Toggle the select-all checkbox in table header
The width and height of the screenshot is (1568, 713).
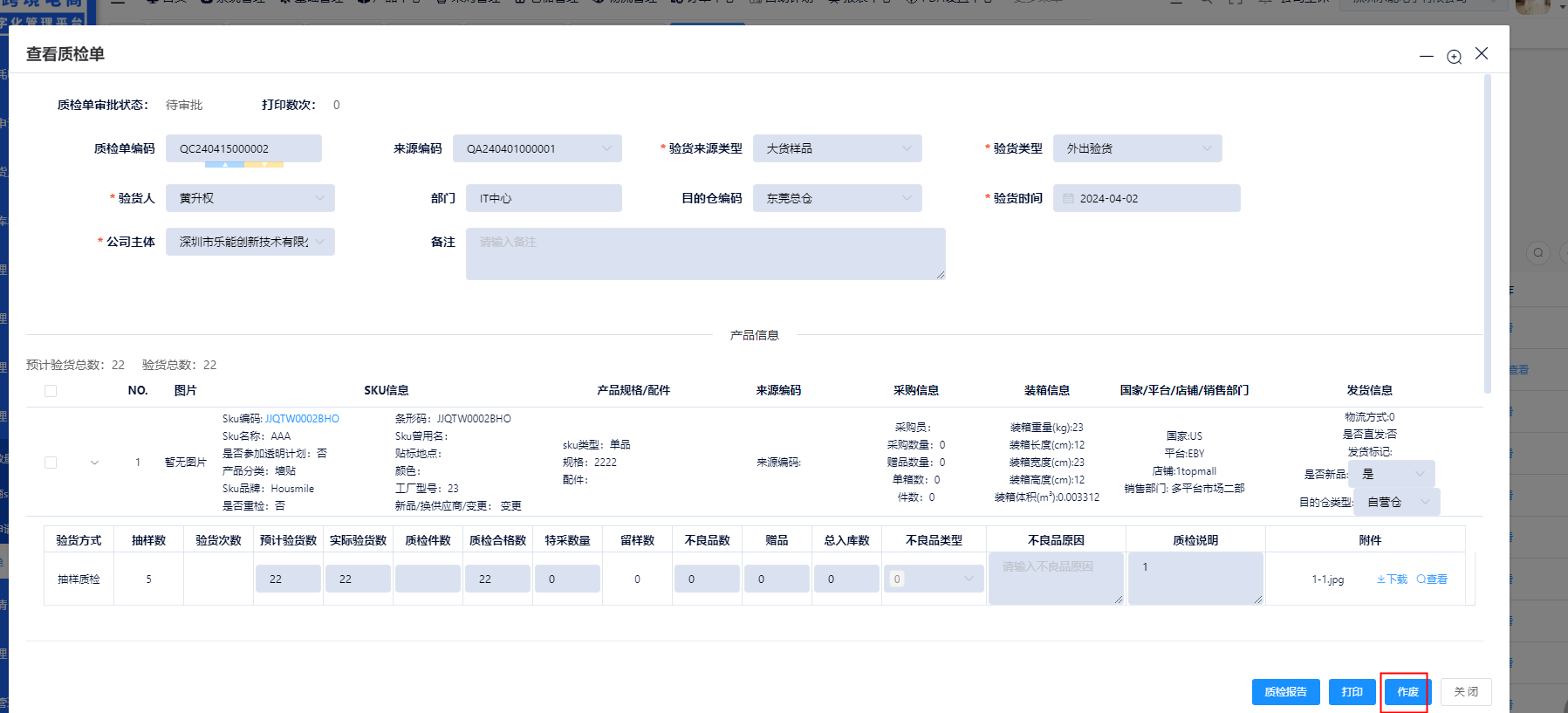pyautogui.click(x=51, y=391)
